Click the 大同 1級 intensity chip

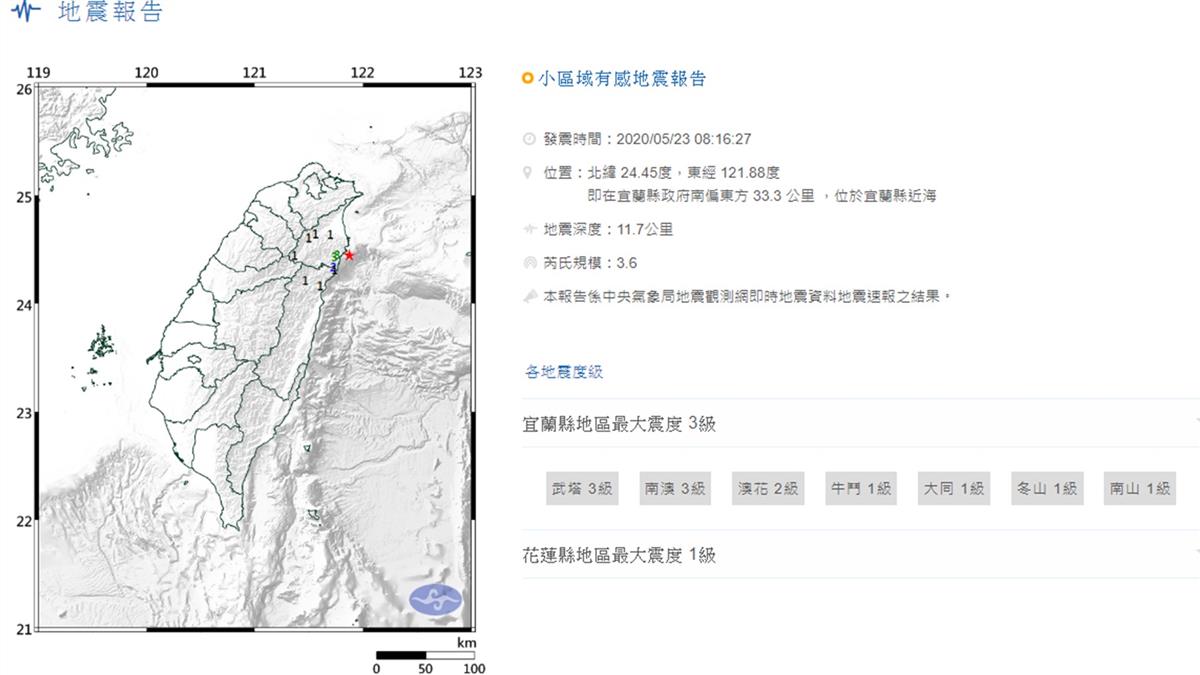point(953,489)
